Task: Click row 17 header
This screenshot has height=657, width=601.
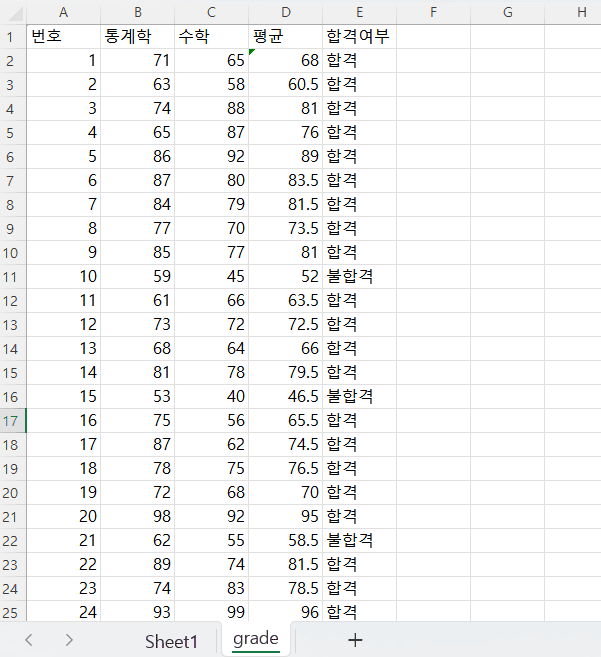Action: (12, 420)
